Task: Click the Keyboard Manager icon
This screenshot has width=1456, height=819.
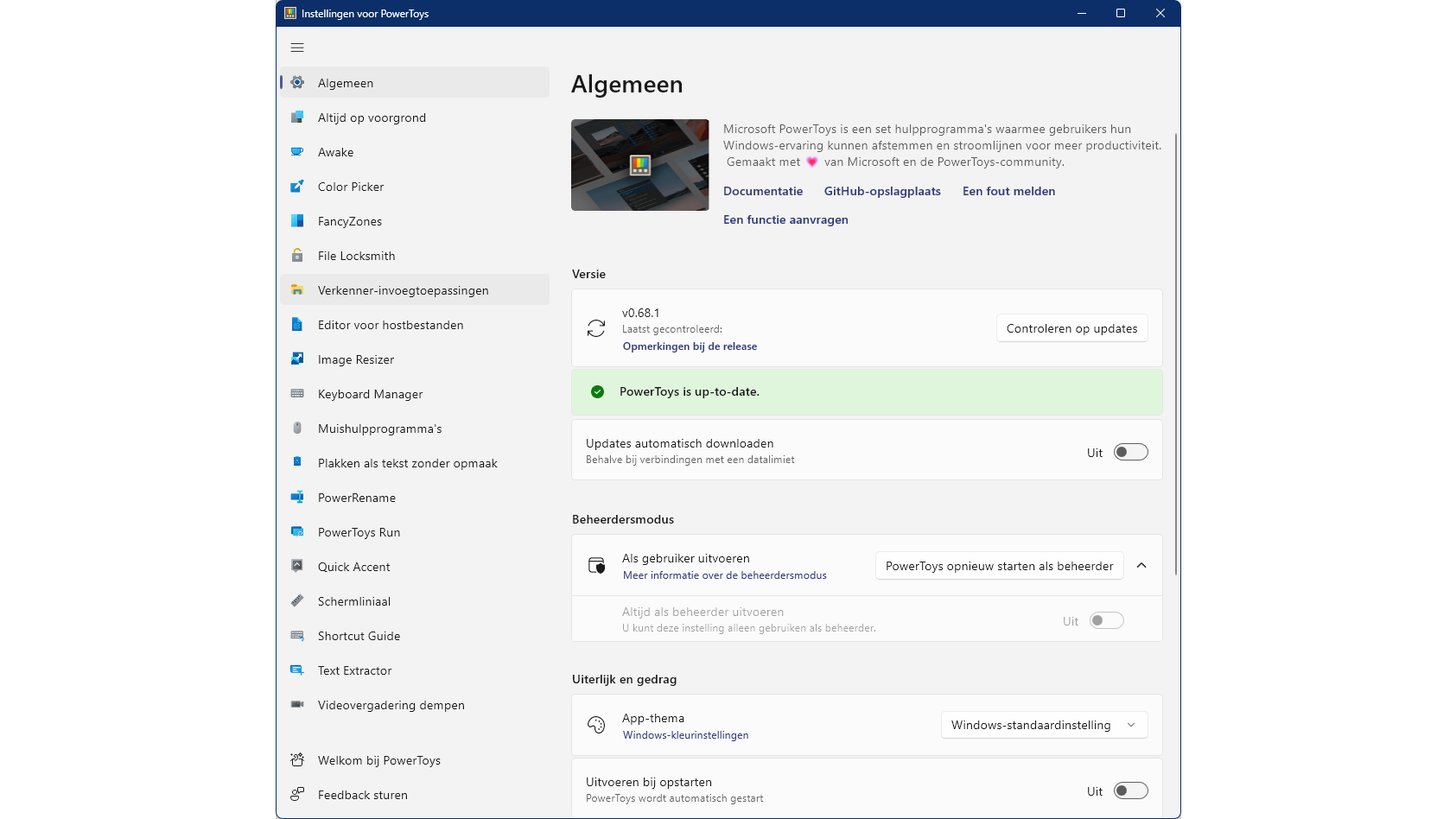Action: (297, 394)
